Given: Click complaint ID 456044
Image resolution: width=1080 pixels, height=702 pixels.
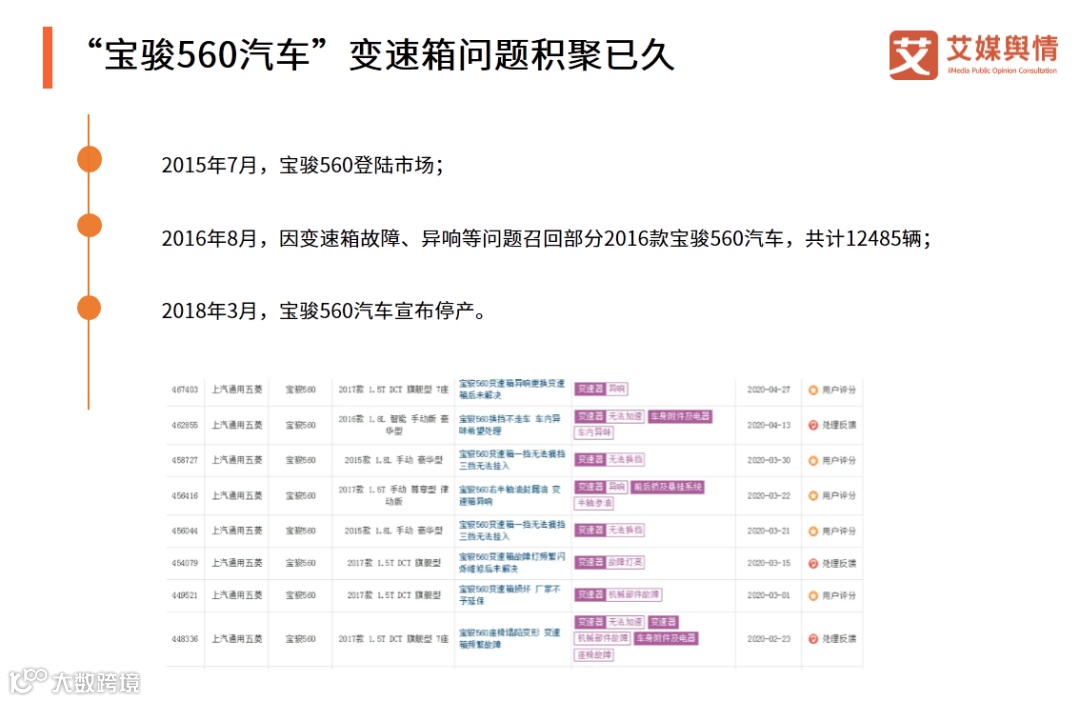Looking at the screenshot, I should (x=185, y=531).
